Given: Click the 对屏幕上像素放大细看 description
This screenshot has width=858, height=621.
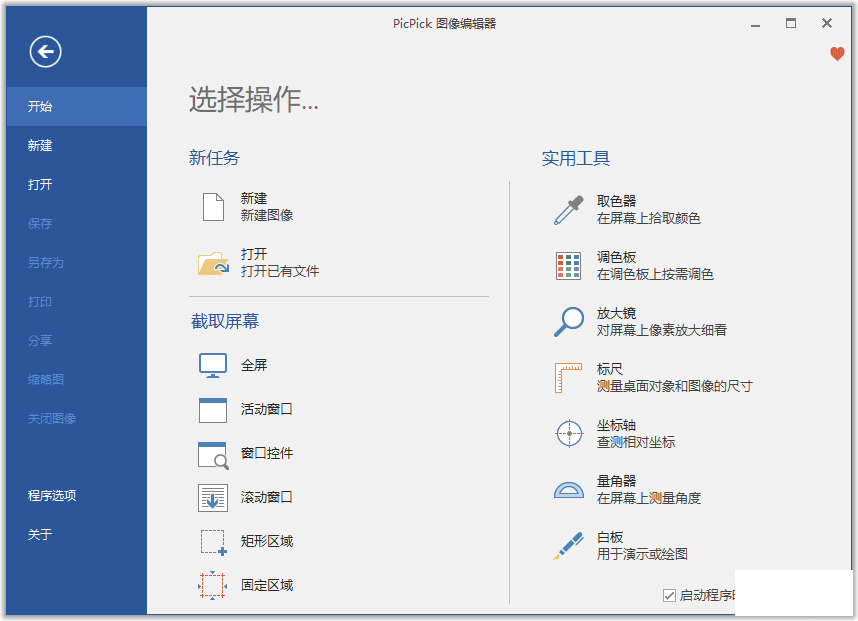Looking at the screenshot, I should point(662,330).
